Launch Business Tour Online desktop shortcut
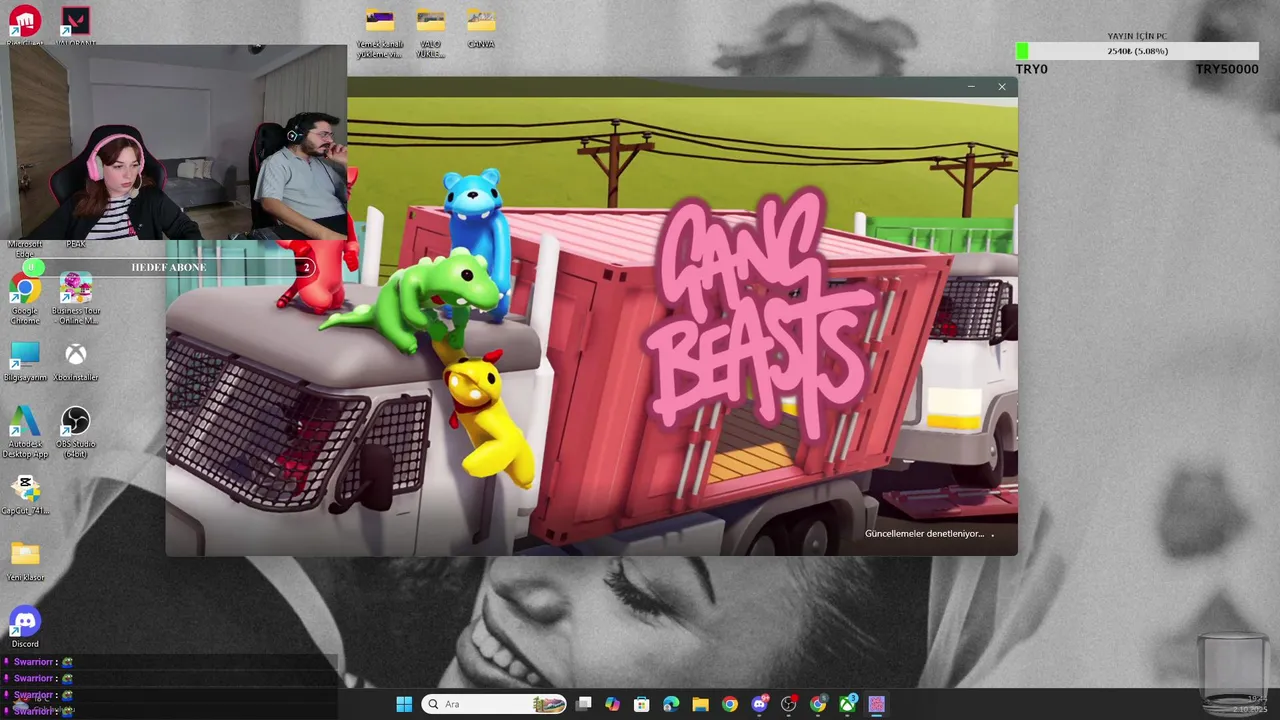1280x720 pixels. 76,299
